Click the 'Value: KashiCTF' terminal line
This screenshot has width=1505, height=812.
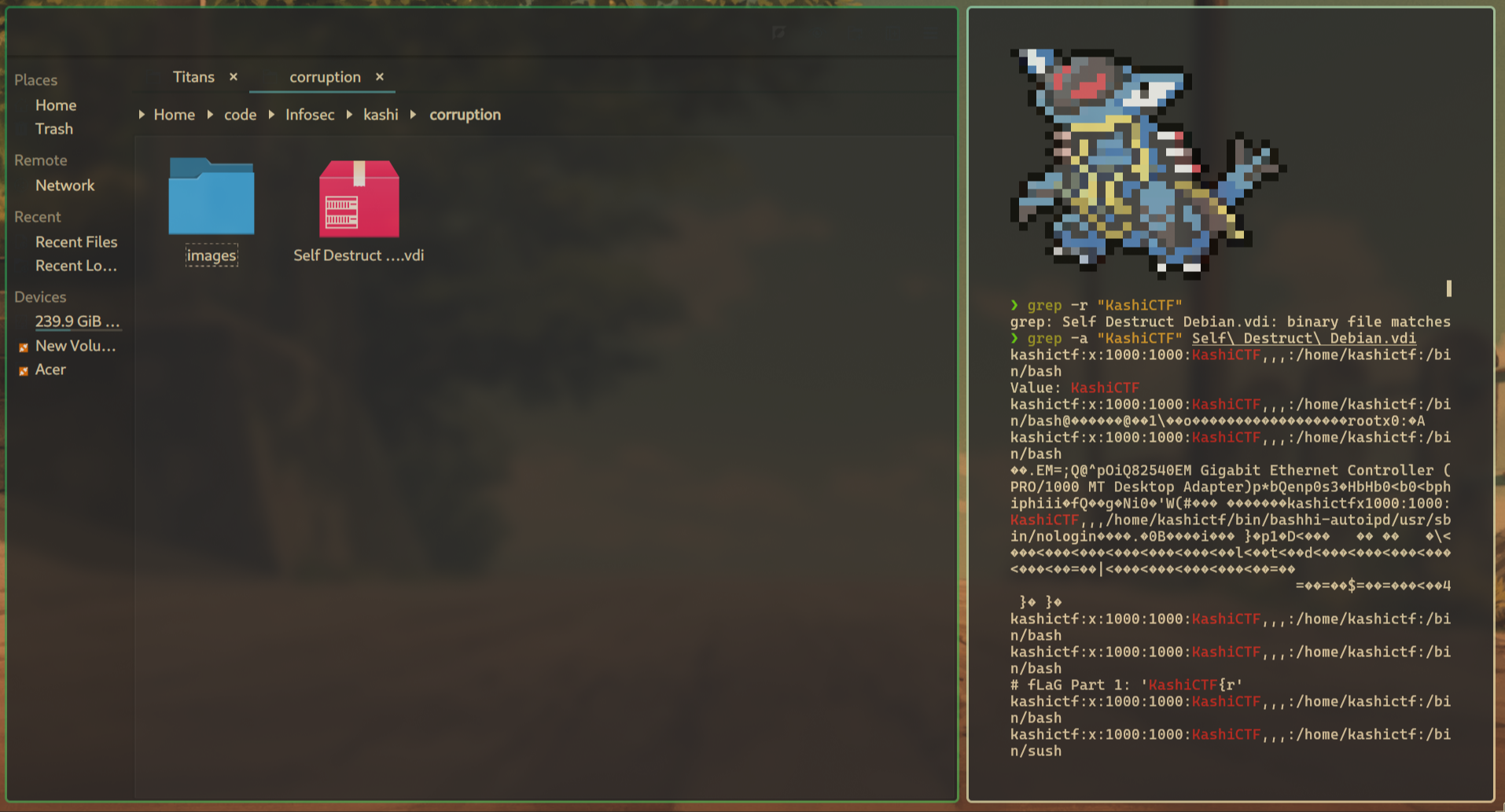click(x=1074, y=388)
